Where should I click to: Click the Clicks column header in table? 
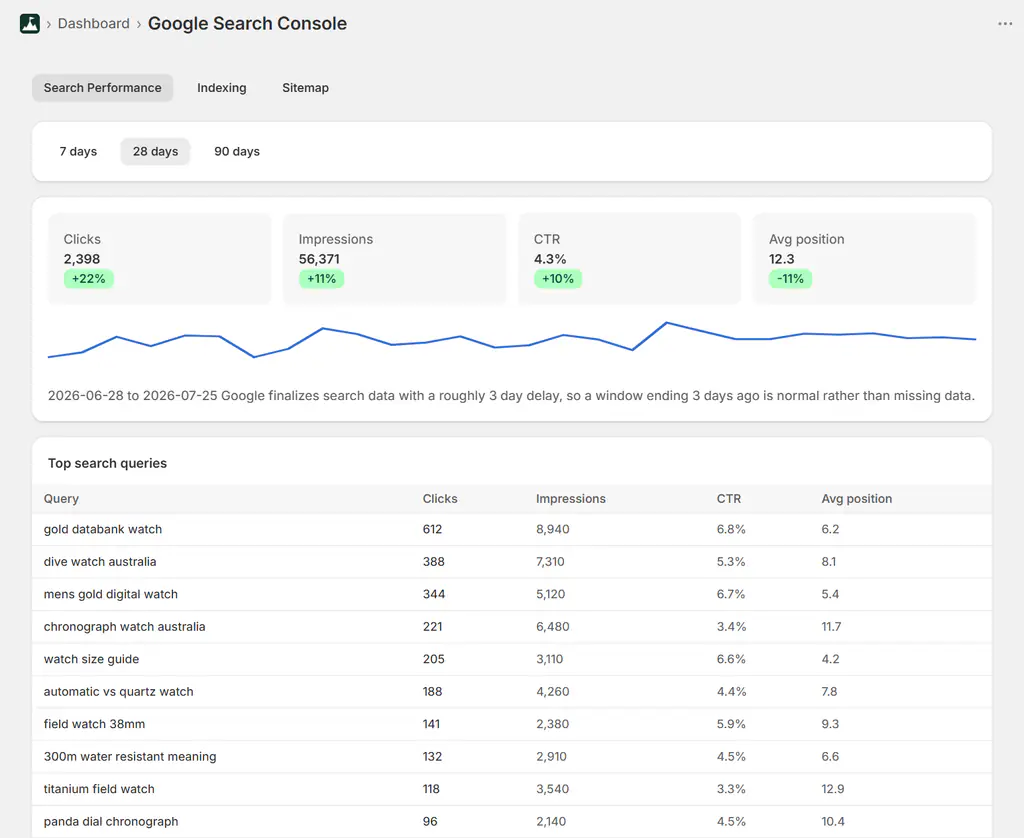pos(440,498)
